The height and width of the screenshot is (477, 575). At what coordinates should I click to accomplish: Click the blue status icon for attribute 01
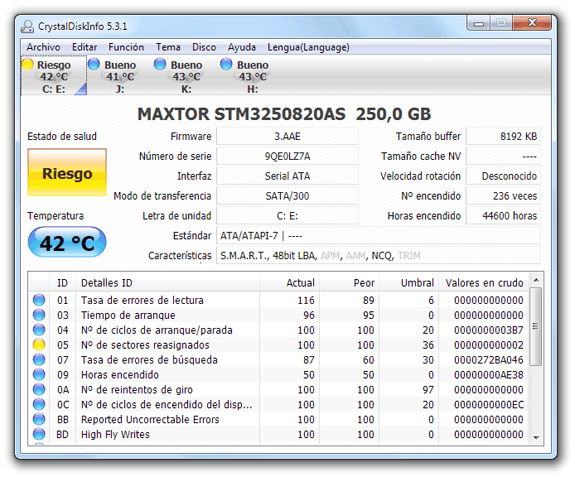point(39,300)
